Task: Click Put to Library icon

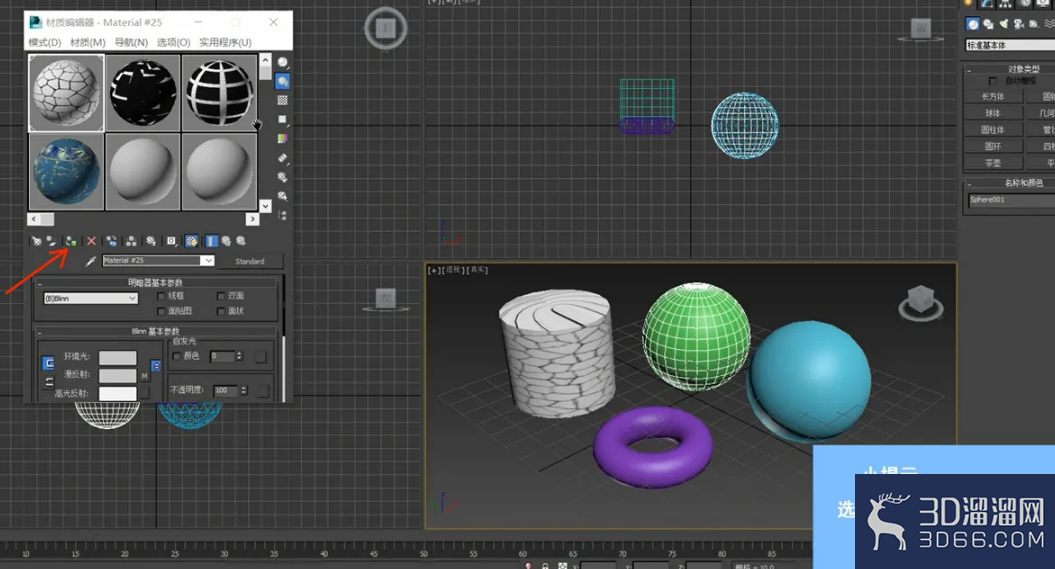Action: tap(151, 241)
